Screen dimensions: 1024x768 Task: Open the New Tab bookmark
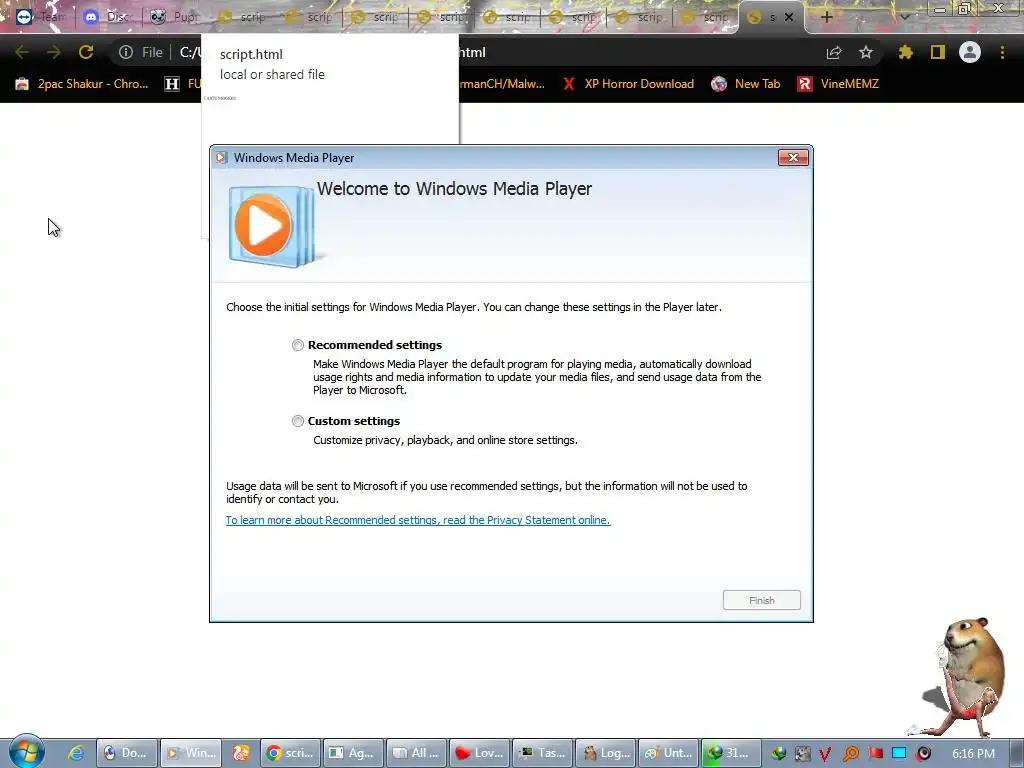point(746,84)
